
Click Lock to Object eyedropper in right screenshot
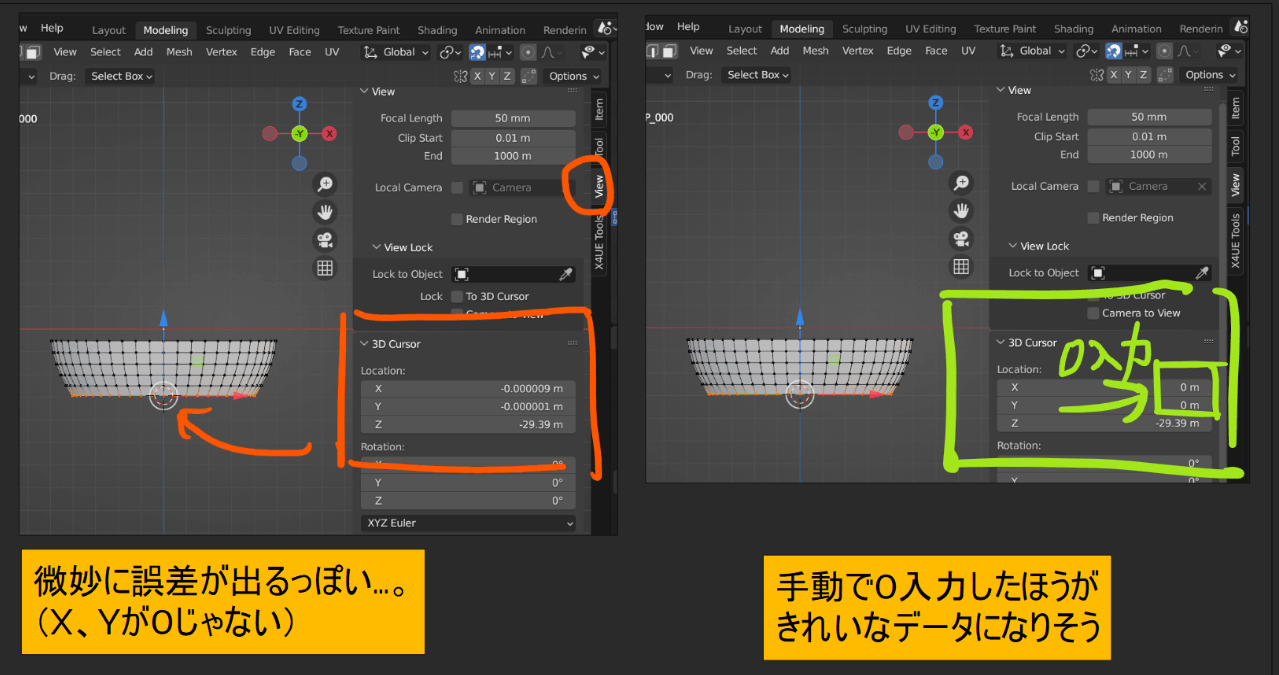pyautogui.click(x=1202, y=273)
